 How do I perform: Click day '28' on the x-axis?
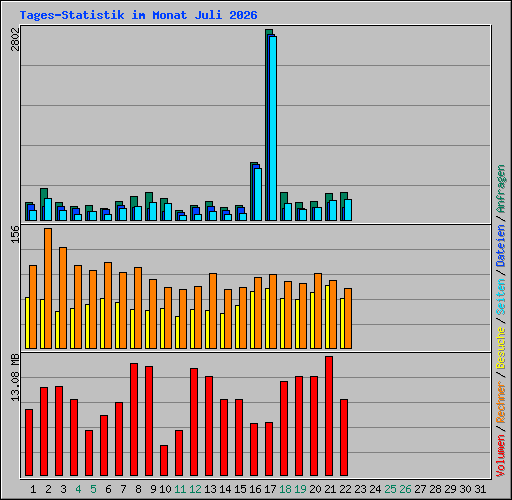point(435,489)
